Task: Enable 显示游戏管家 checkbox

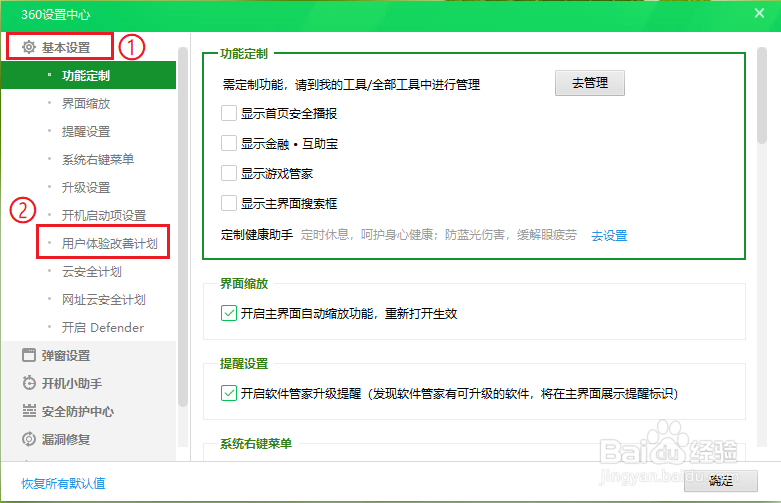Action: pos(229,173)
